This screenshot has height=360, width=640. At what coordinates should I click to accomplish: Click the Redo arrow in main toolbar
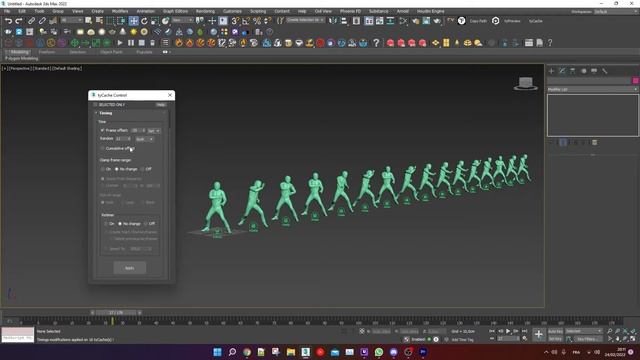click(19, 21)
